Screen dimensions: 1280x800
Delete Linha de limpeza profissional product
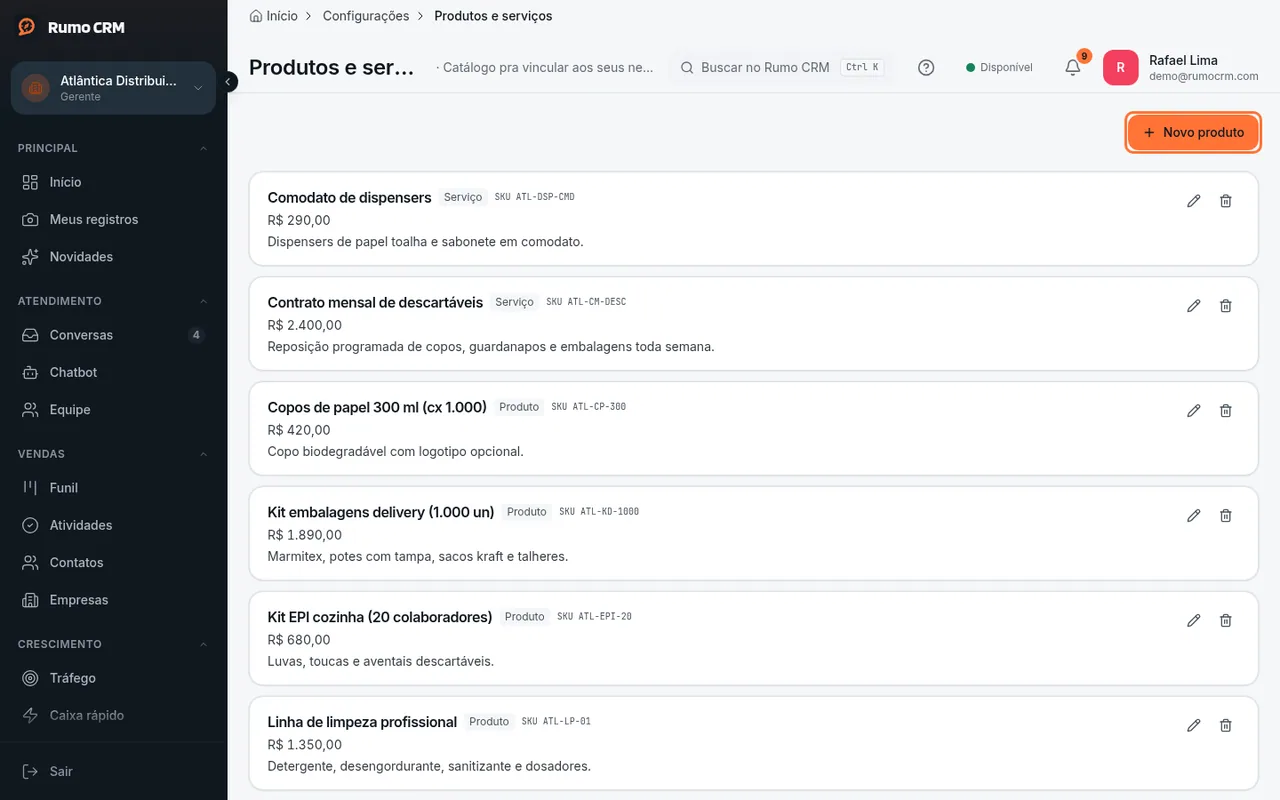[1226, 726]
